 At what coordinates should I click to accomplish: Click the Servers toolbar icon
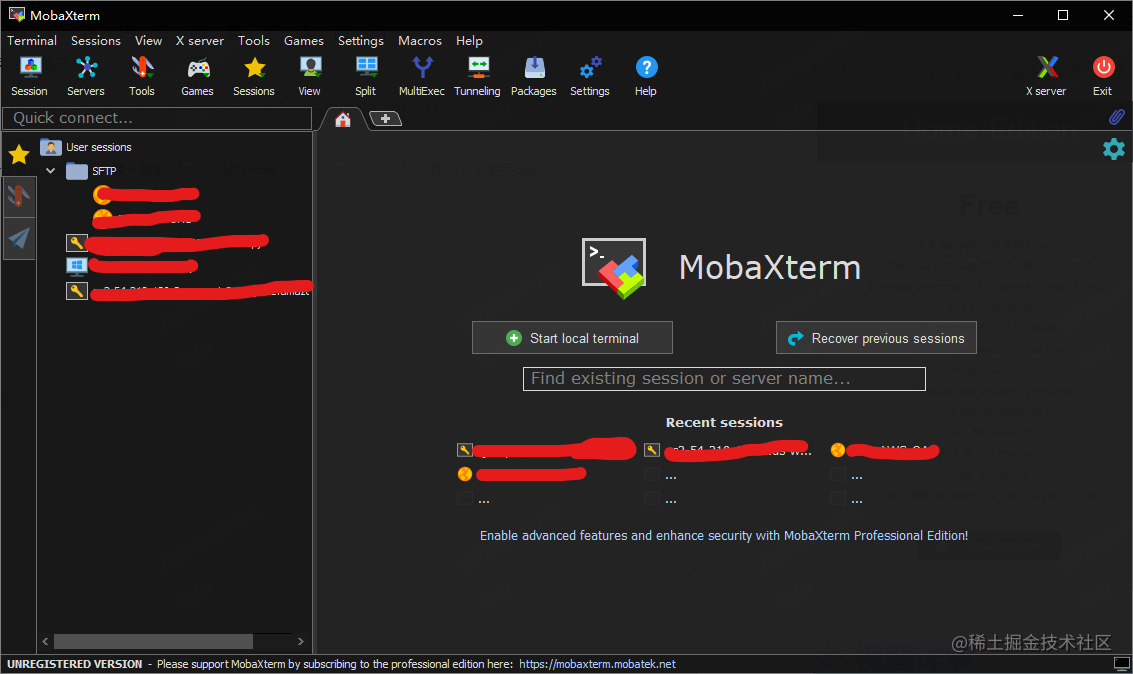(86, 75)
